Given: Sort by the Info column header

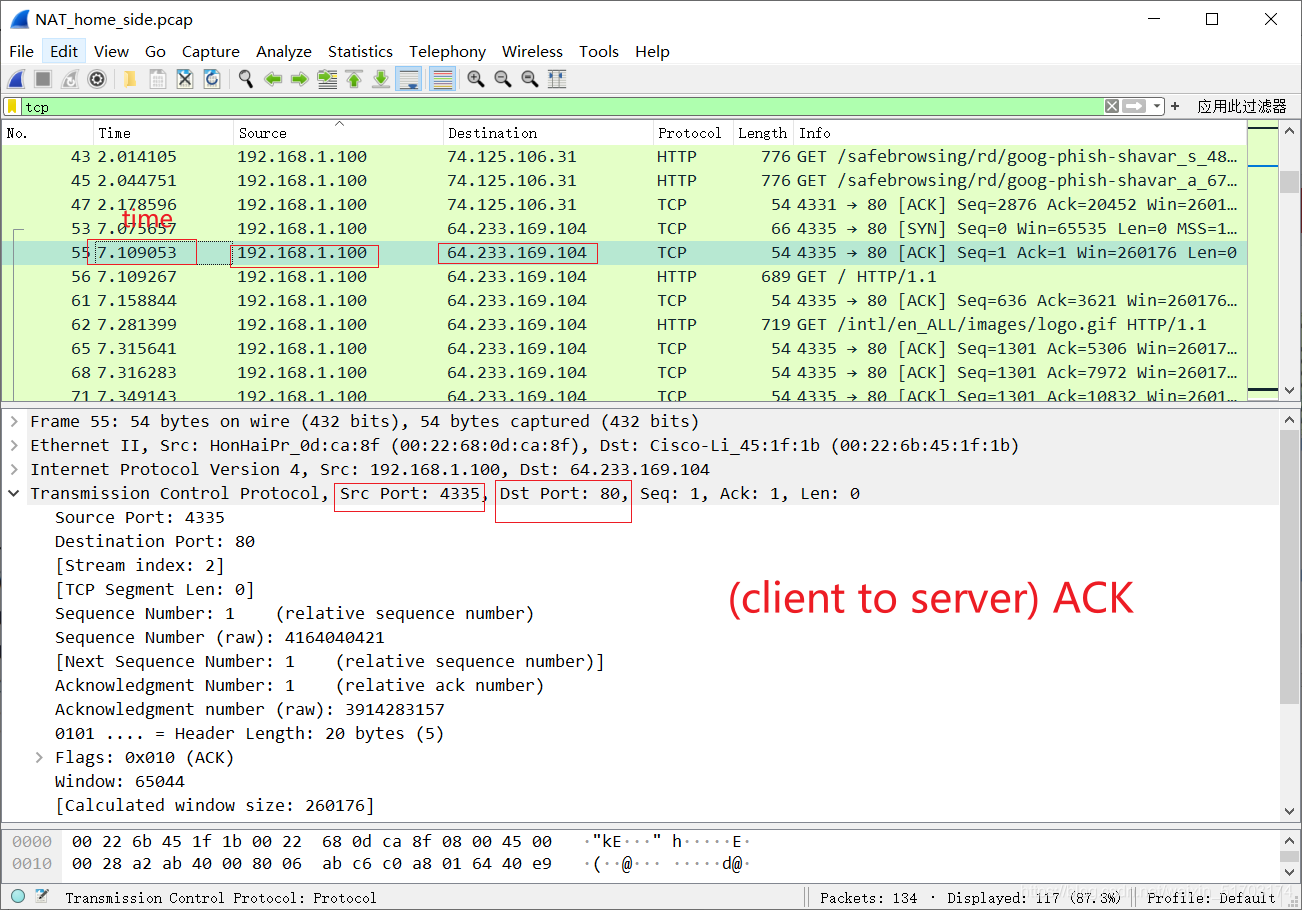Looking at the screenshot, I should coord(1020,133).
